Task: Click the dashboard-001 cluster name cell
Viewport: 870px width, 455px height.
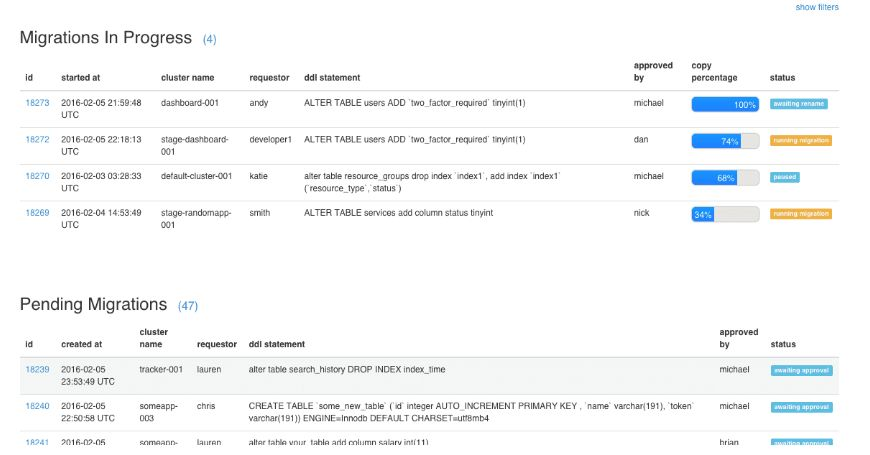Action: click(190, 103)
